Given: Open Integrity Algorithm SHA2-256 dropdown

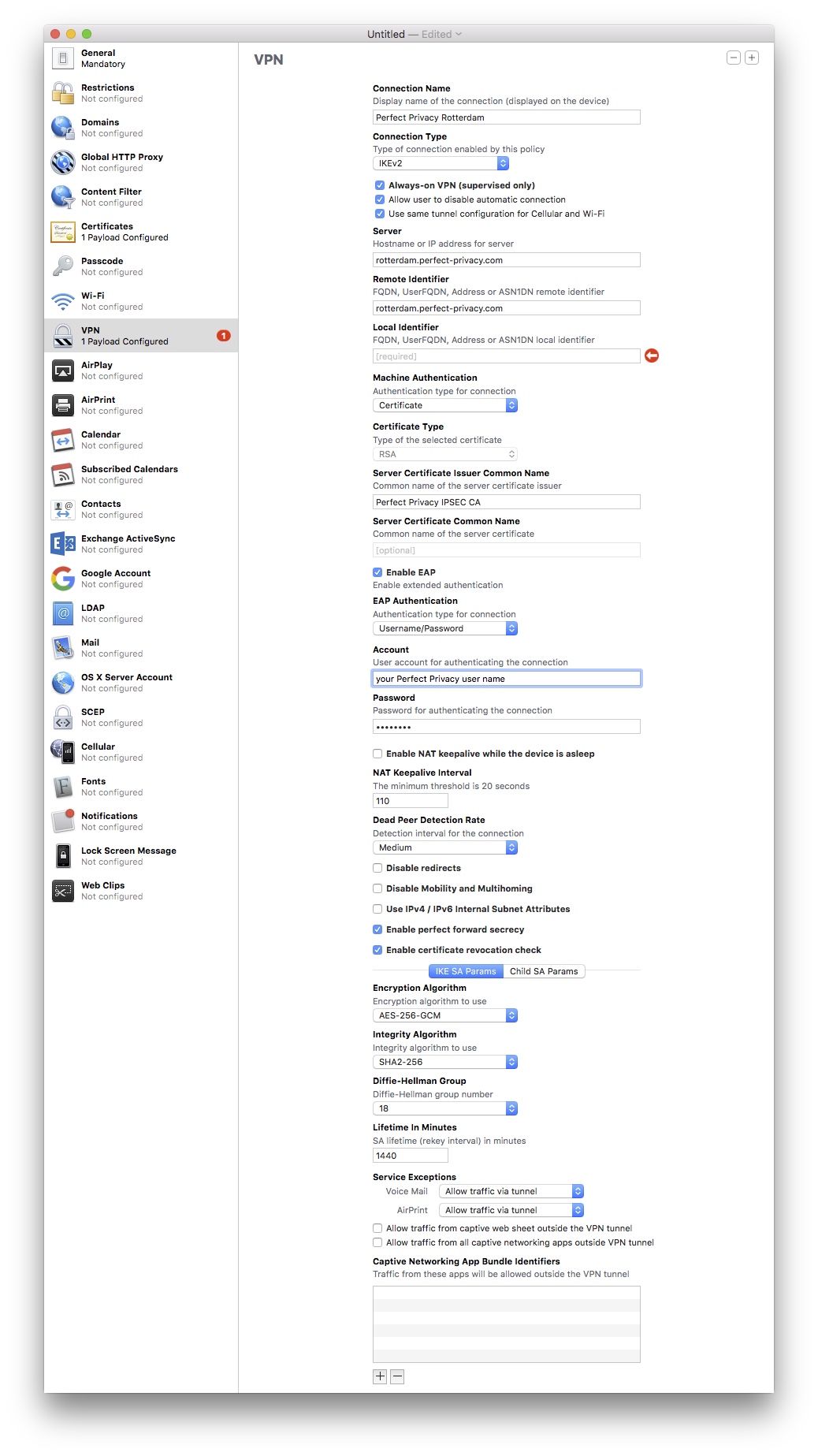Looking at the screenshot, I should coord(445,1062).
